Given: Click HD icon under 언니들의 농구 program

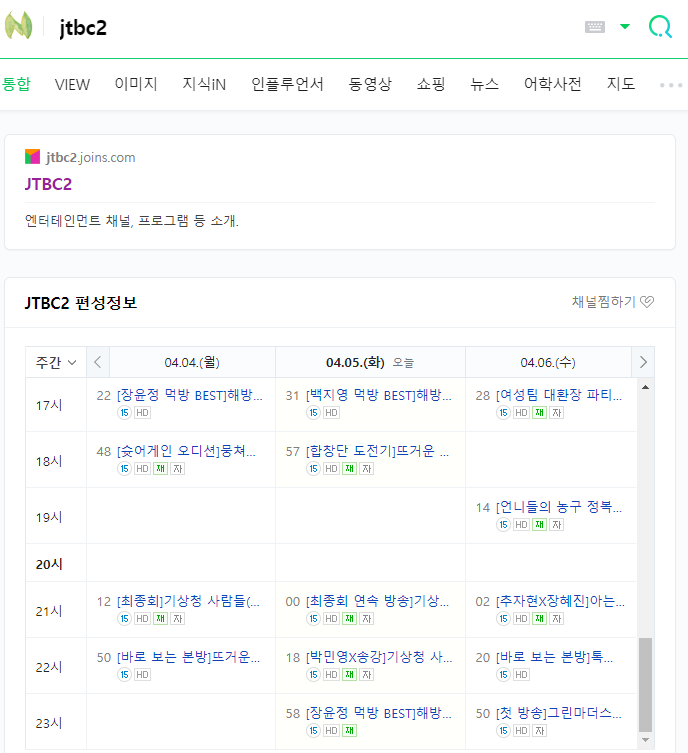Looking at the screenshot, I should coord(521,524).
